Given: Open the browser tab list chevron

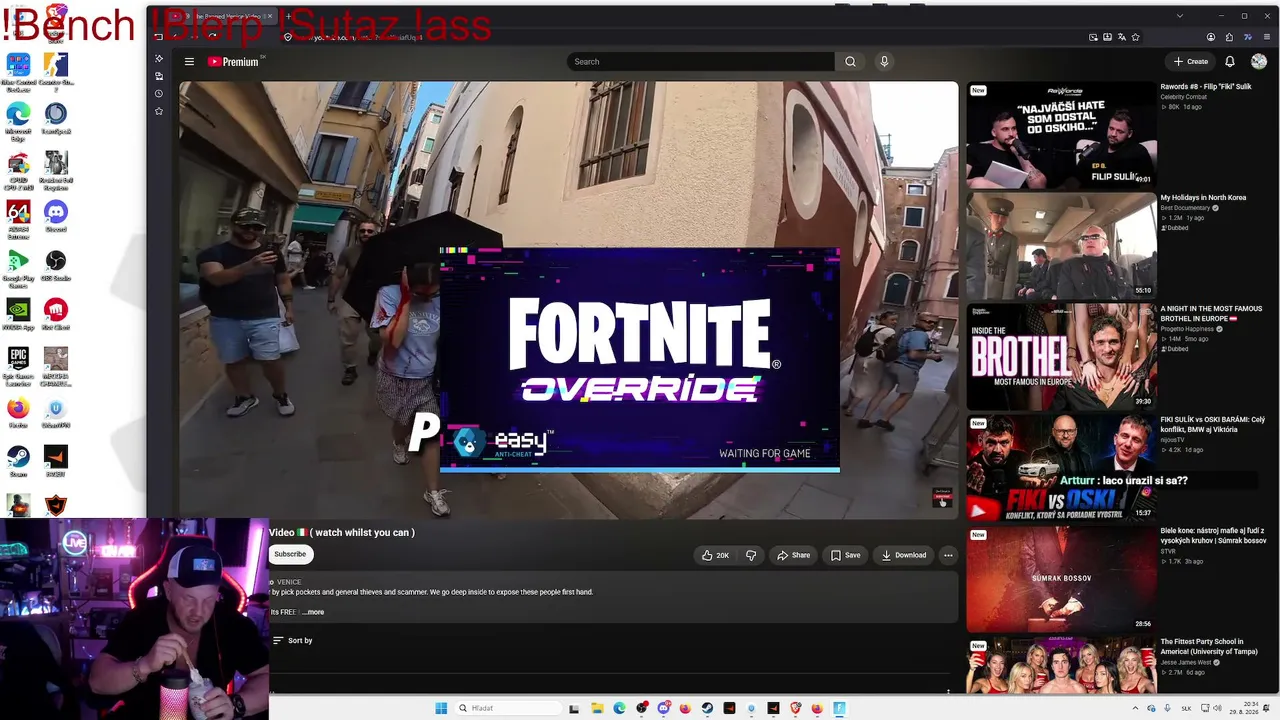Looking at the screenshot, I should click(1180, 16).
